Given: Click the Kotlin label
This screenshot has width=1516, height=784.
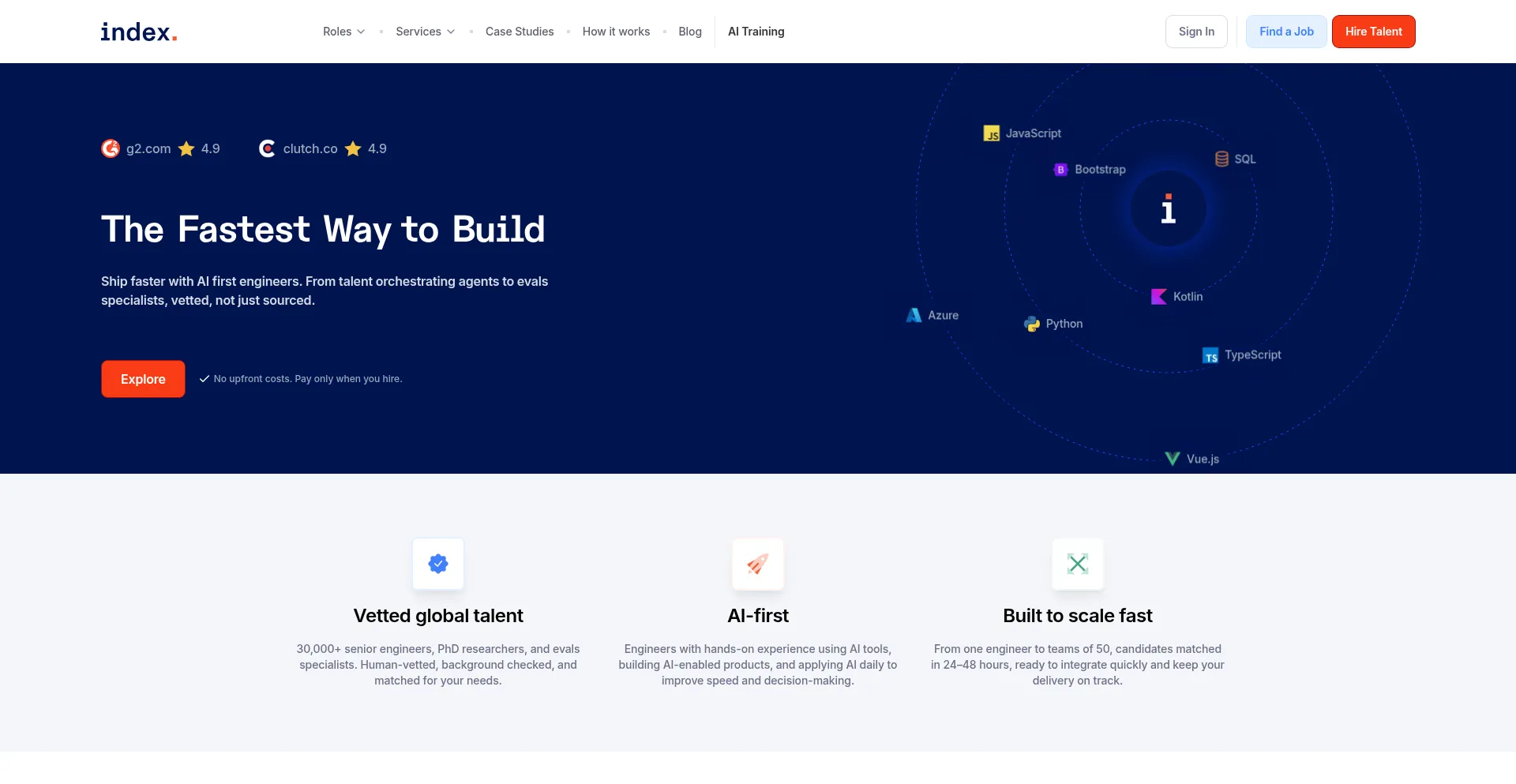Looking at the screenshot, I should [x=1188, y=297].
